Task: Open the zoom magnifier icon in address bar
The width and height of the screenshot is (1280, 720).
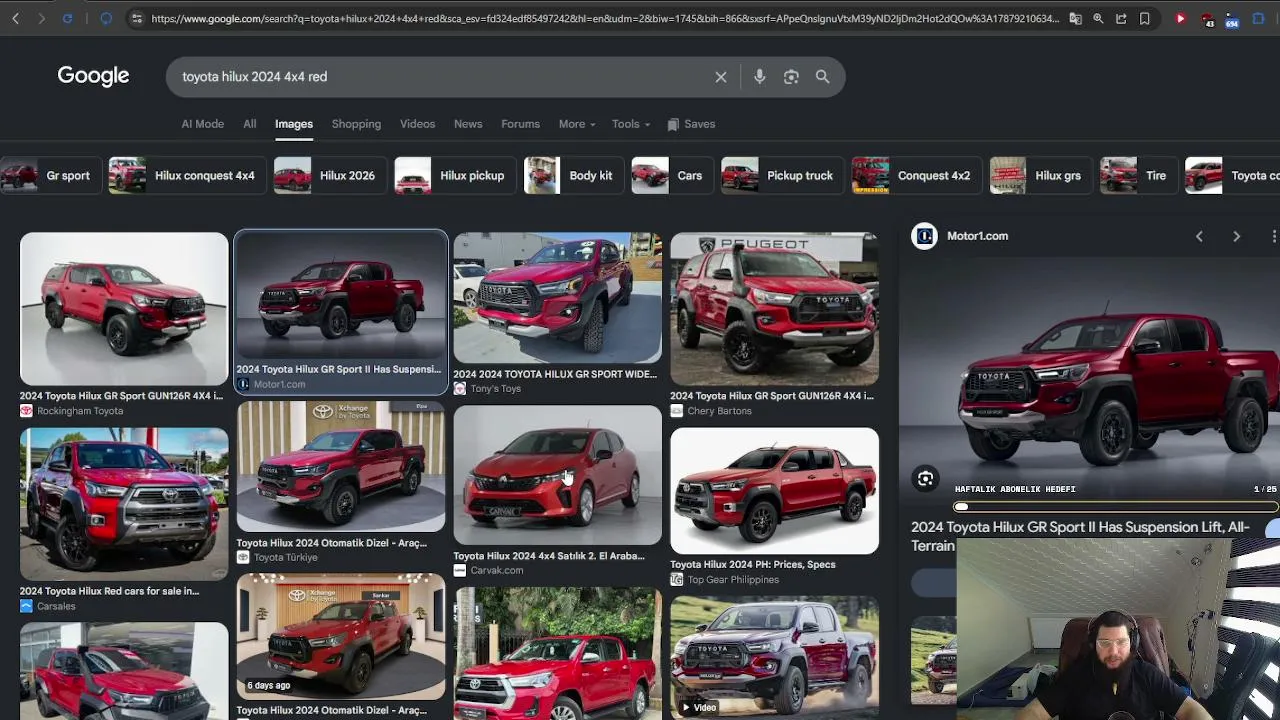Action: coord(1098,18)
